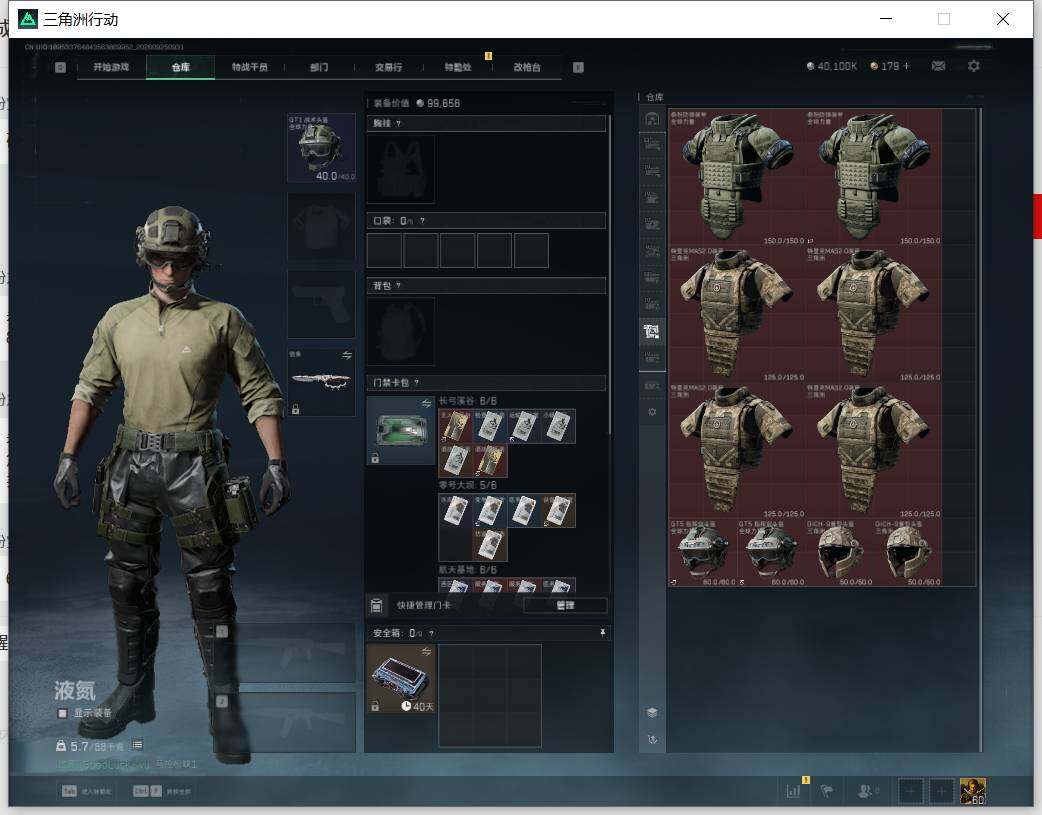Screen dimensions: 1042x815
Task: Click the lock icon on knife slot
Action: point(296,409)
